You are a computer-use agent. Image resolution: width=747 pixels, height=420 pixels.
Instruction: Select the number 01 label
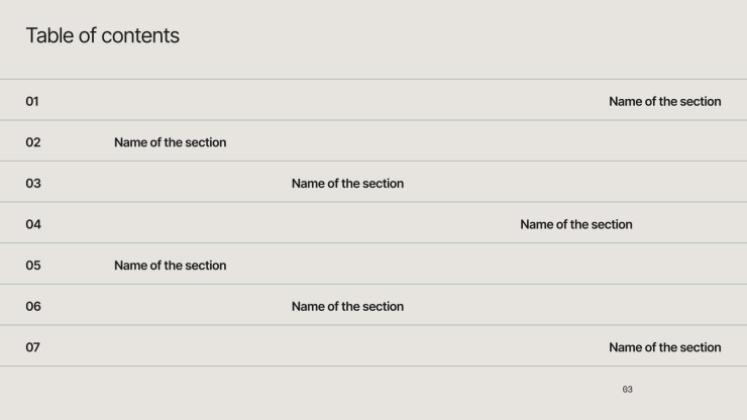pyautogui.click(x=33, y=101)
